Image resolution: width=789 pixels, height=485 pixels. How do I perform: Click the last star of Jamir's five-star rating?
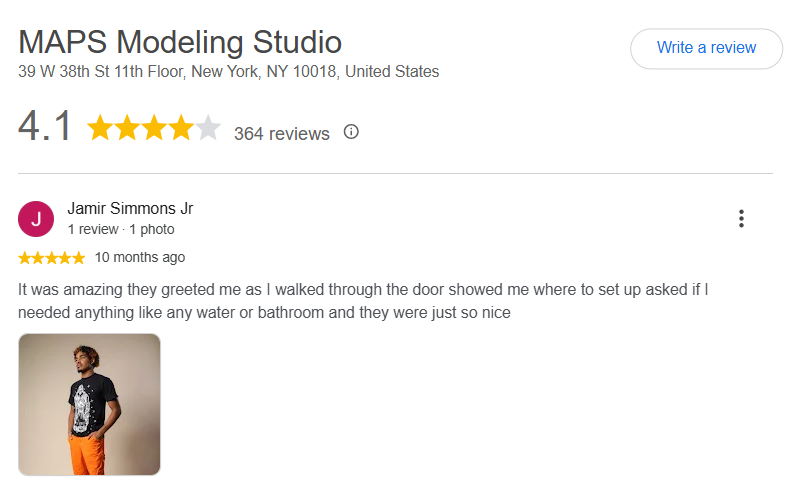point(78,258)
